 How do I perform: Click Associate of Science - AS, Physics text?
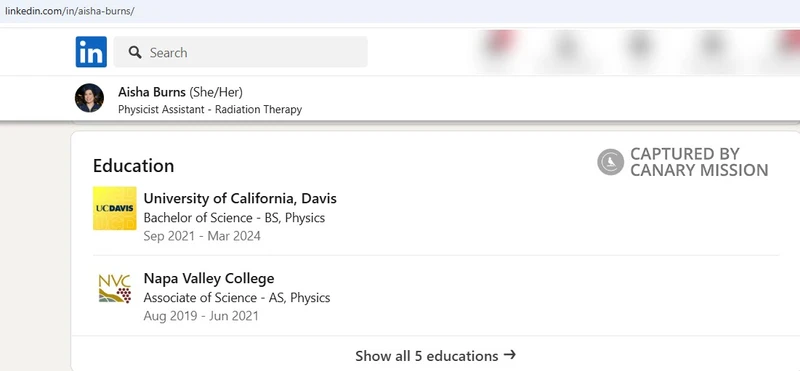coord(237,298)
